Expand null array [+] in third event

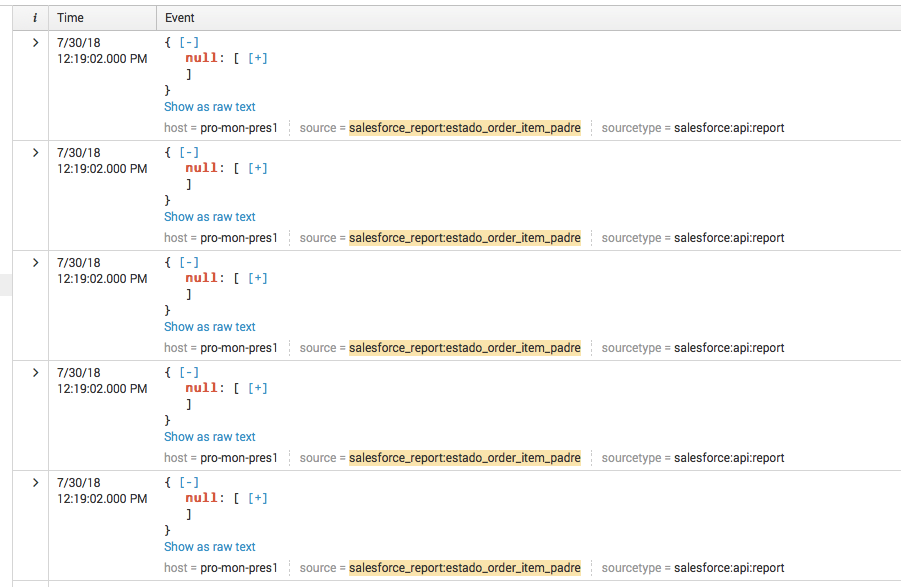coord(257,278)
